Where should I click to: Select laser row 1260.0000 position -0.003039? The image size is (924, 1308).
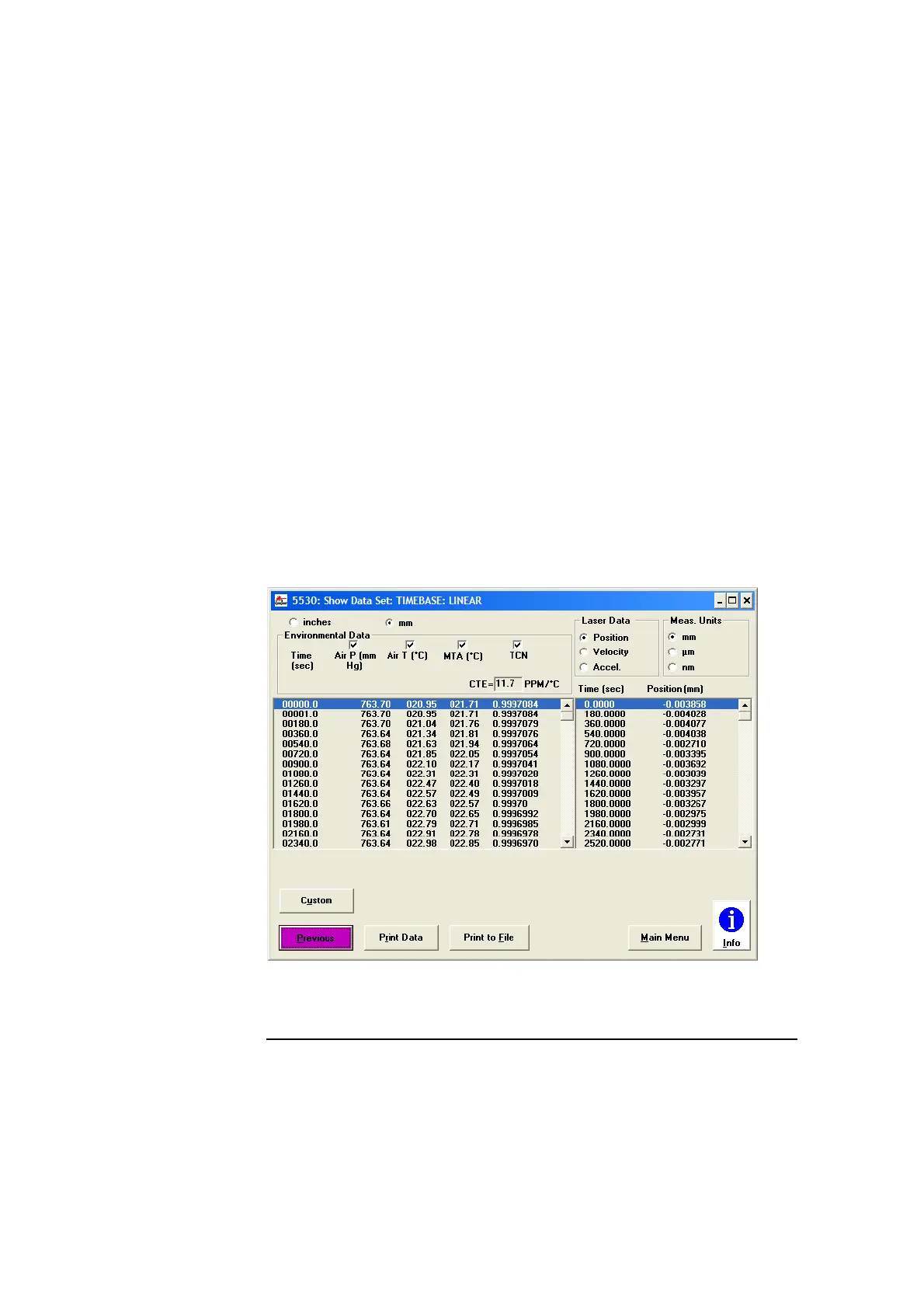657,774
